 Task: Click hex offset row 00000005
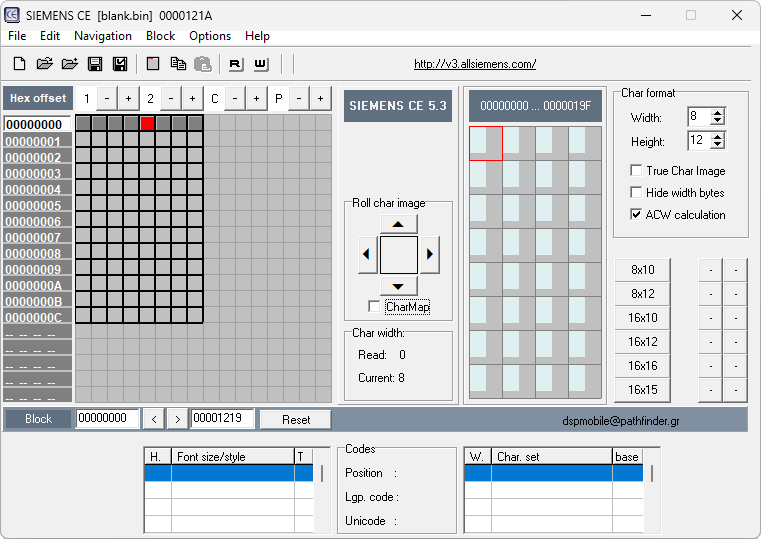tap(37, 205)
